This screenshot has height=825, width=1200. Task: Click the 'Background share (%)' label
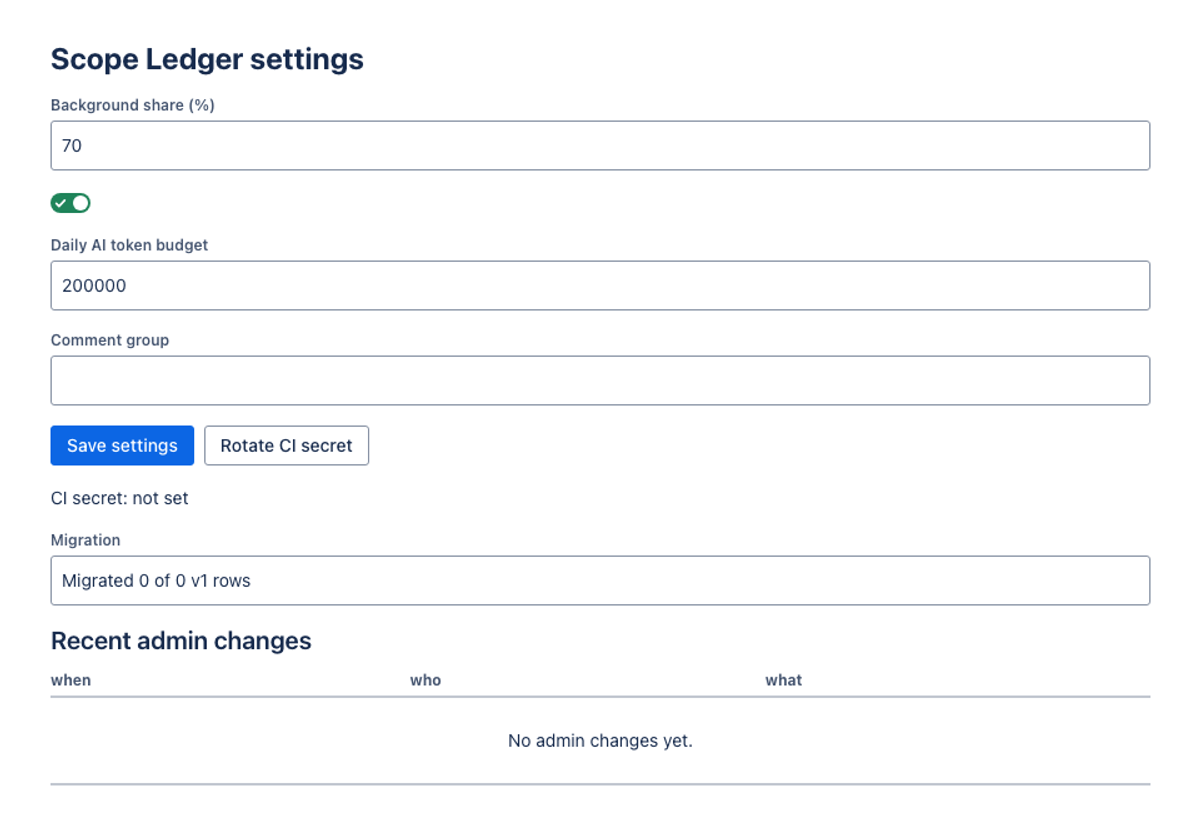point(133,105)
